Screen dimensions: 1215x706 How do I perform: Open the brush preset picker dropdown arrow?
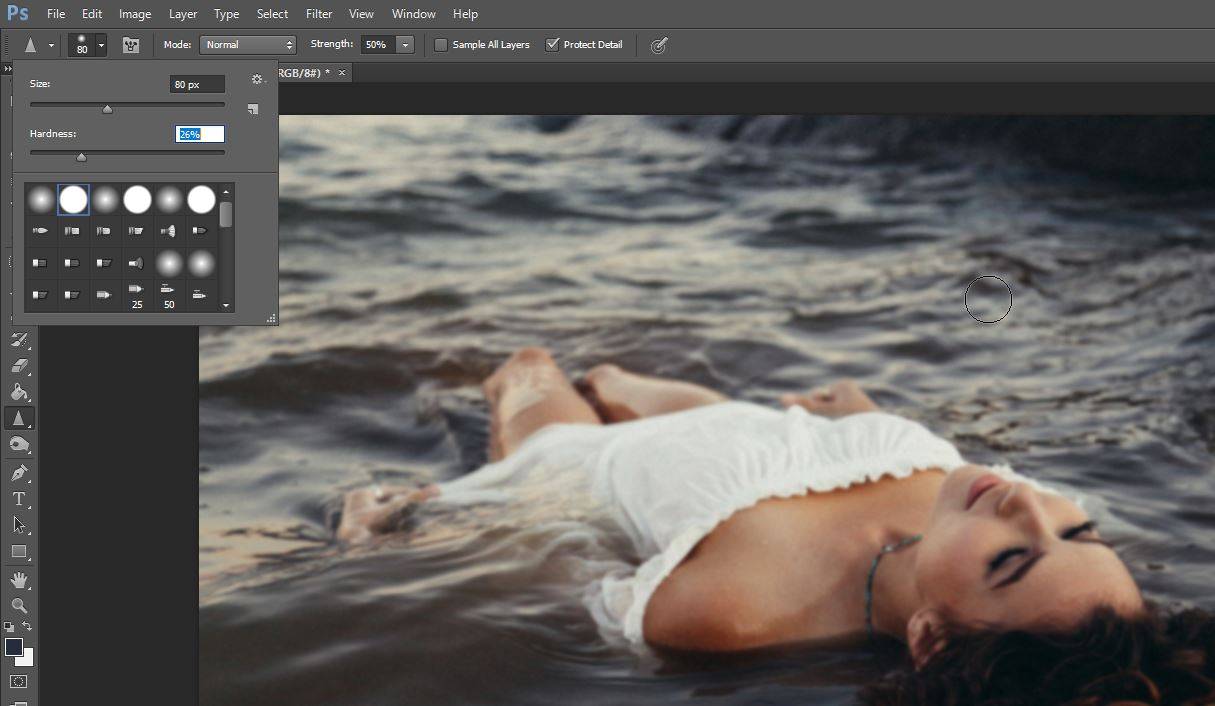[x=101, y=45]
